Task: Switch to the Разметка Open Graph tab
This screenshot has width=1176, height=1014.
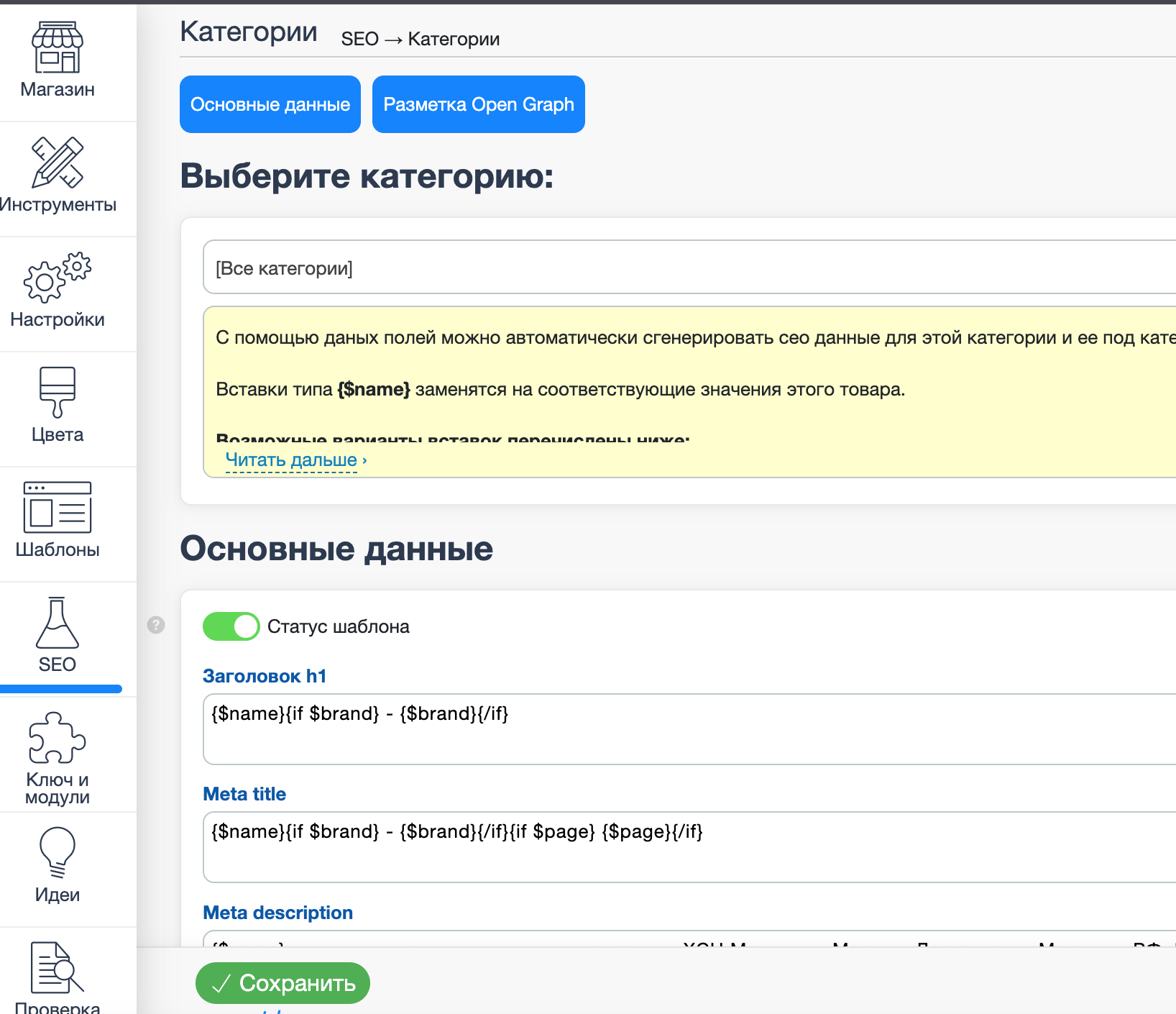Action: pos(479,104)
